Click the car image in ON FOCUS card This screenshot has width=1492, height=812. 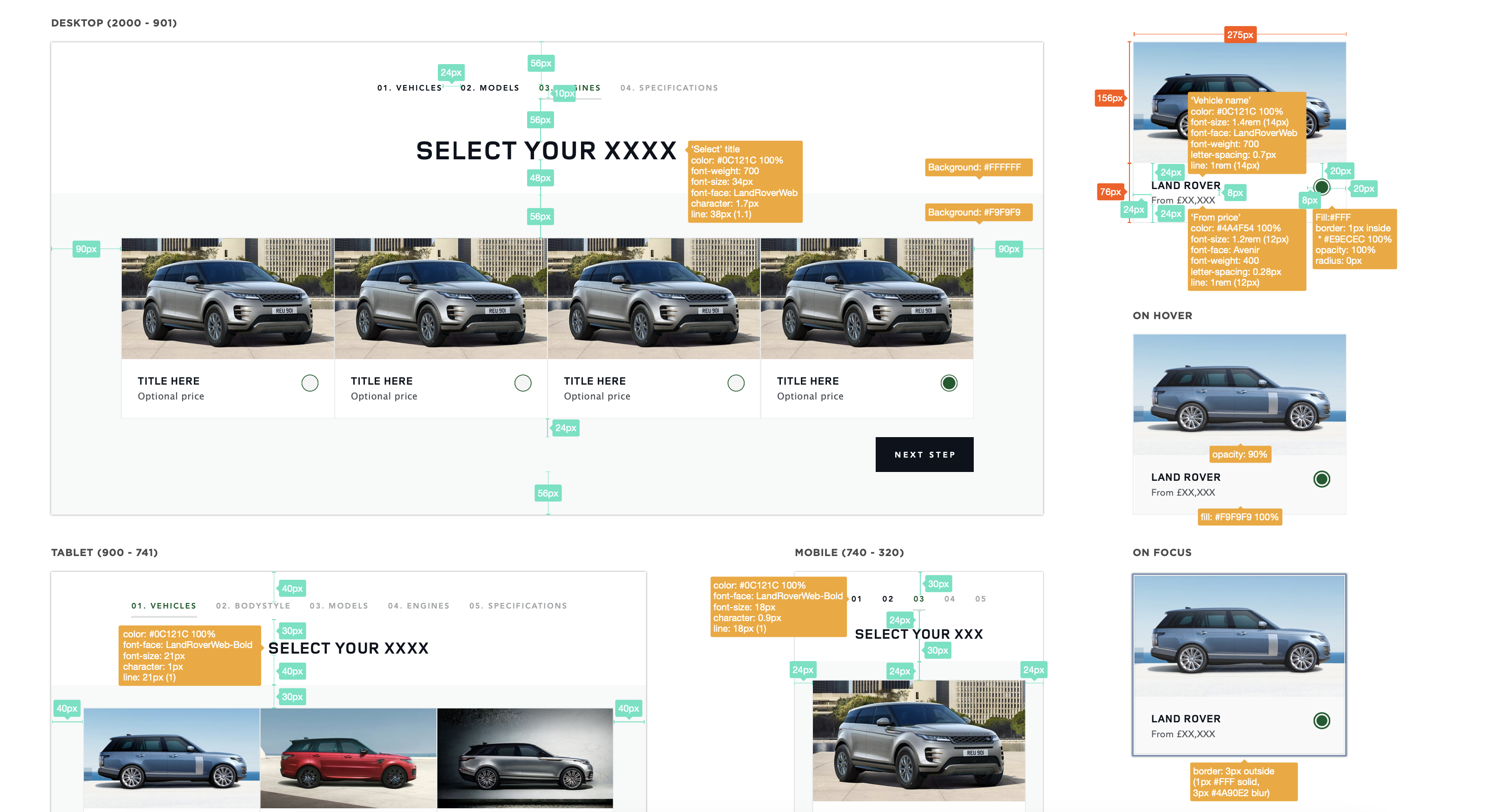[1240, 636]
